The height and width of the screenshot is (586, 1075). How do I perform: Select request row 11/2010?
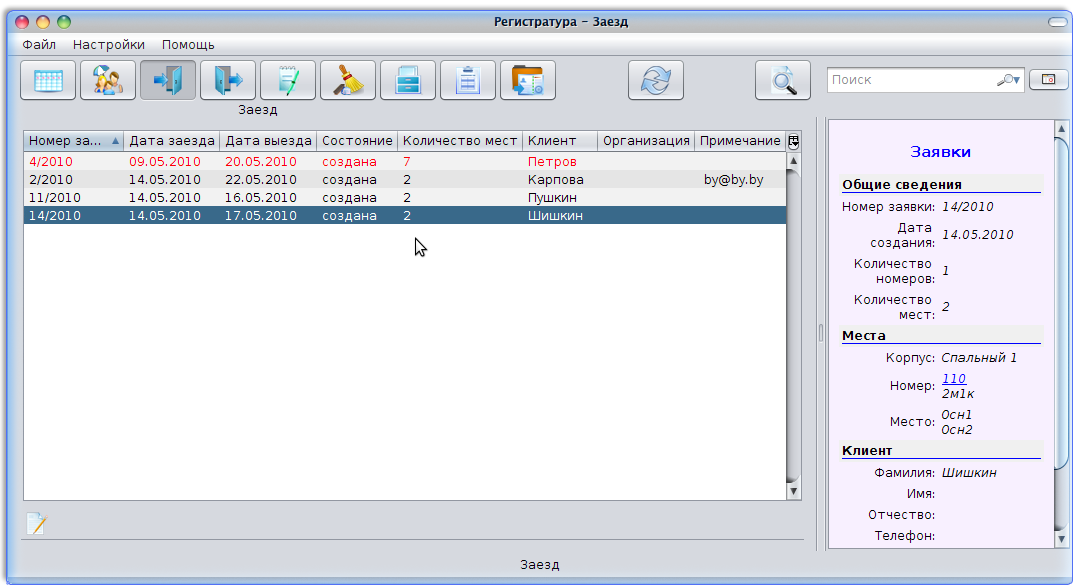(x=404, y=197)
